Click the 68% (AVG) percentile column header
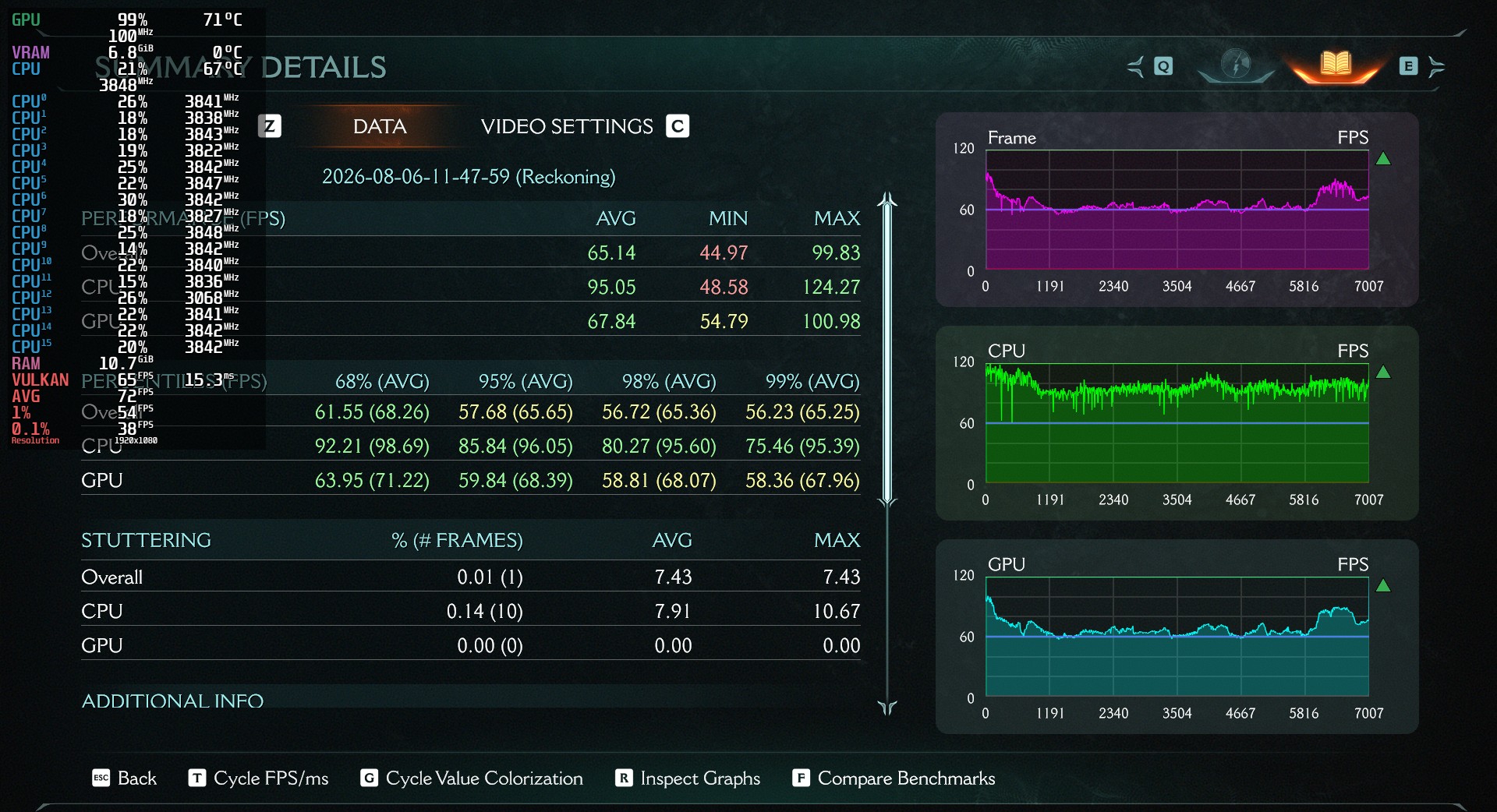The image size is (1497, 812). [x=382, y=381]
